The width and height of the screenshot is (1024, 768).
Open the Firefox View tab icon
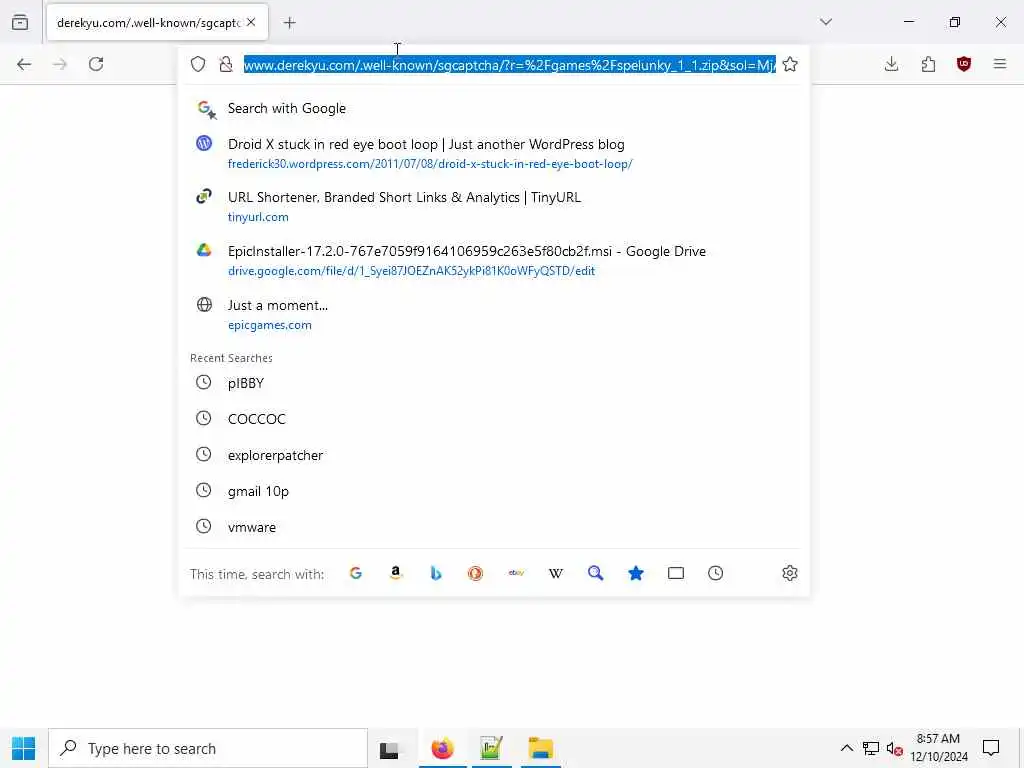tap(20, 22)
